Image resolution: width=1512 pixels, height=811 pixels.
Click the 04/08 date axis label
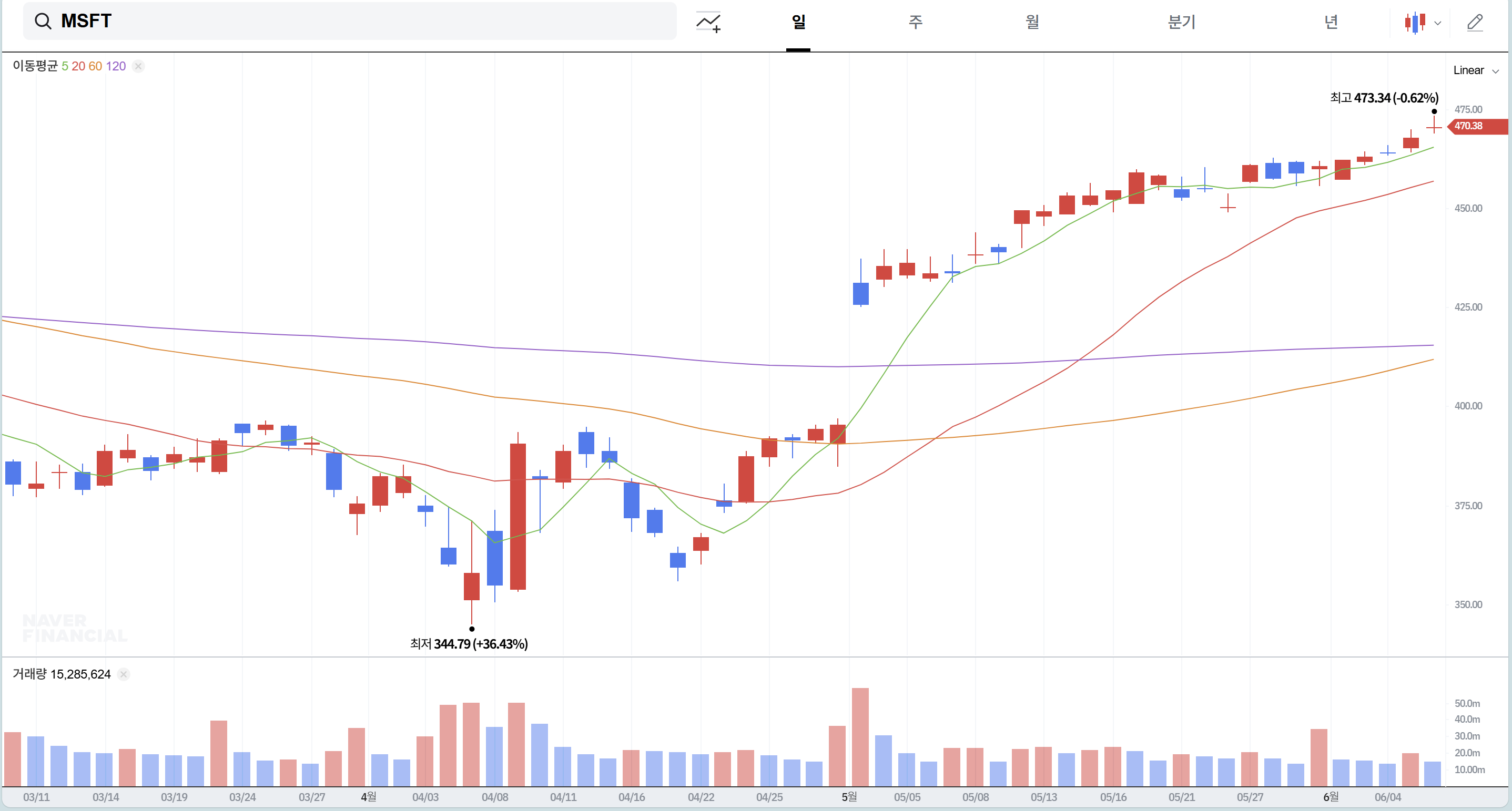click(495, 797)
